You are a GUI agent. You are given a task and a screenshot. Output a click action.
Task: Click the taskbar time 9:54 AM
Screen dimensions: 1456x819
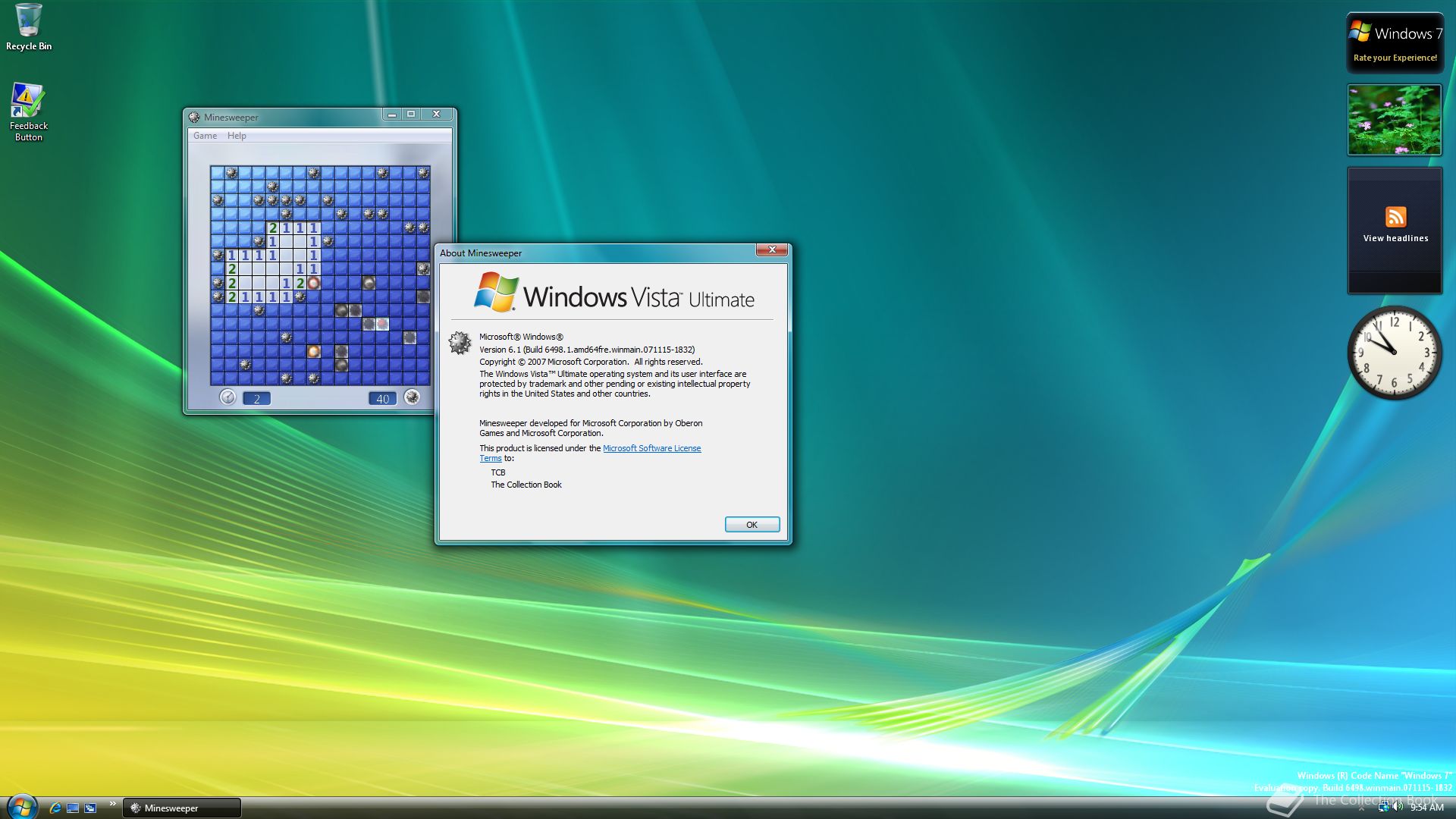(x=1426, y=808)
